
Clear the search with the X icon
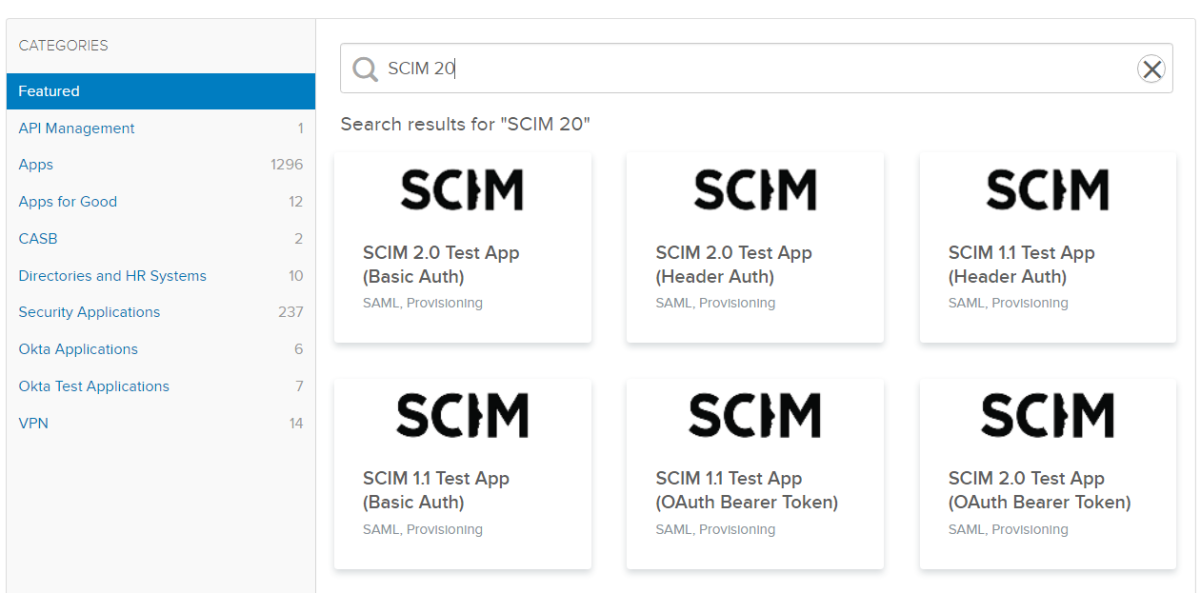click(1152, 69)
